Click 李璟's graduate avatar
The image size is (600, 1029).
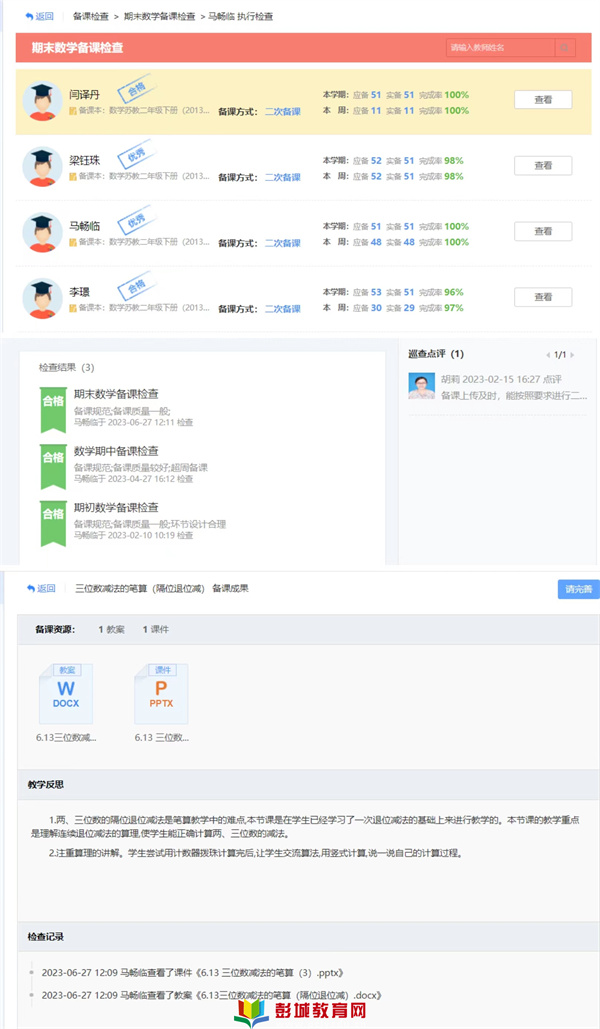42,297
